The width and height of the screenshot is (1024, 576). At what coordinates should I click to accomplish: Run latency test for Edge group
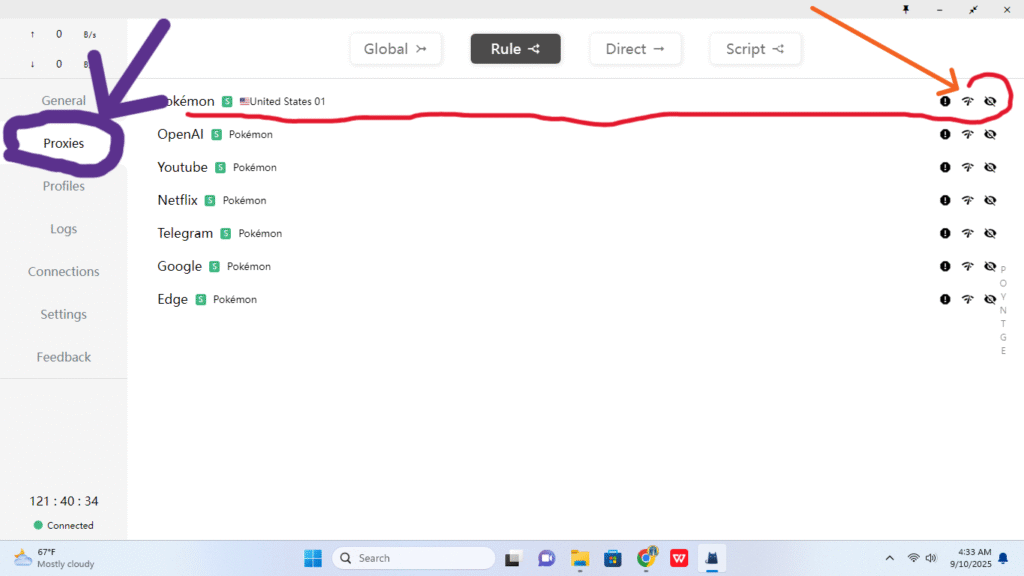[967, 299]
